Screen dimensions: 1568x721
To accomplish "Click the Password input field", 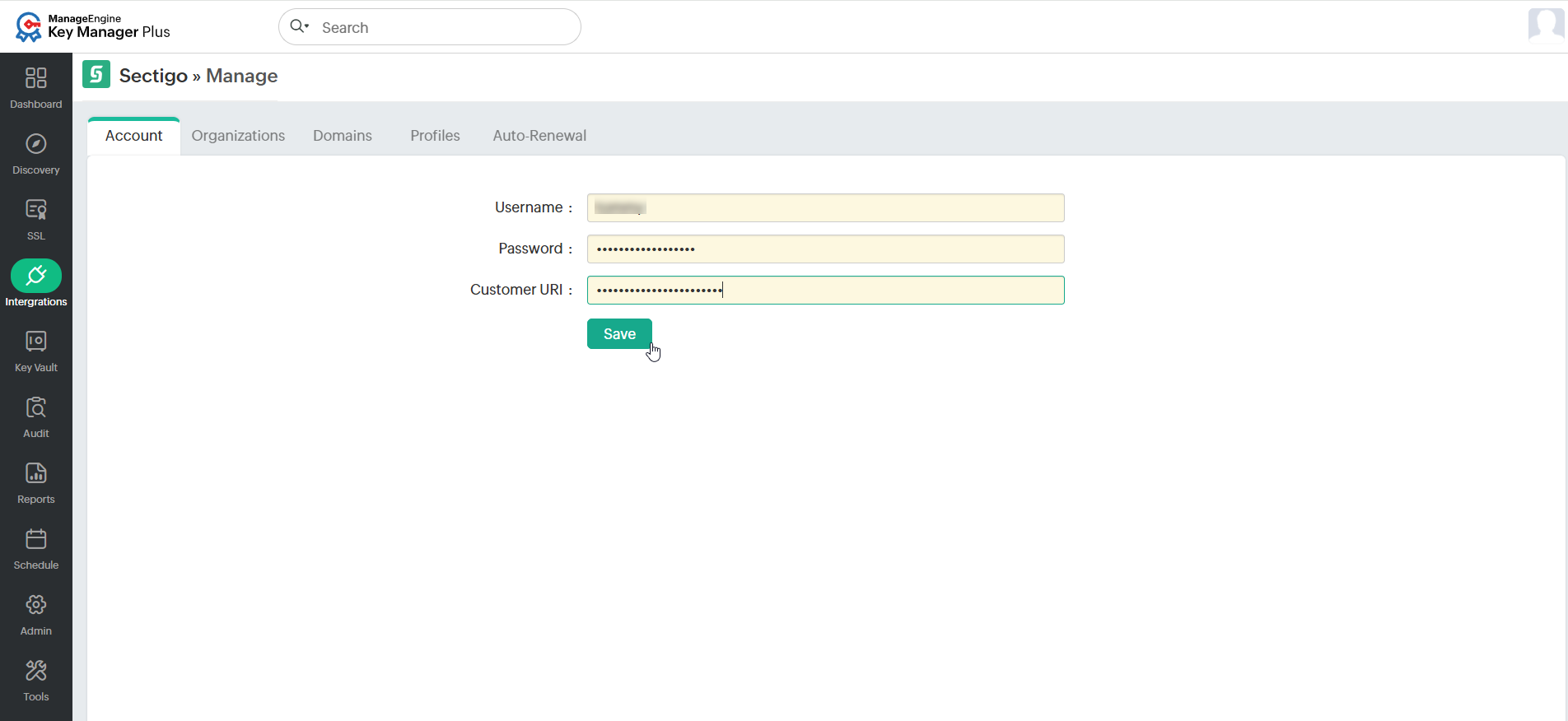I will point(826,249).
